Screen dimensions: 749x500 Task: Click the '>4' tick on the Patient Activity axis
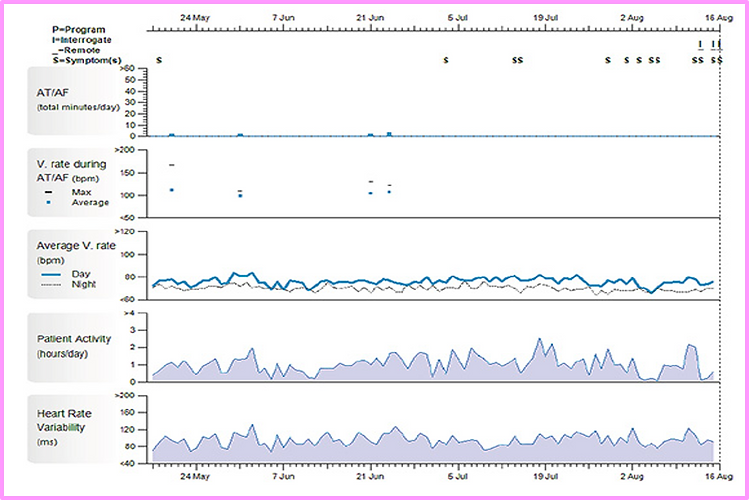pyautogui.click(x=129, y=313)
